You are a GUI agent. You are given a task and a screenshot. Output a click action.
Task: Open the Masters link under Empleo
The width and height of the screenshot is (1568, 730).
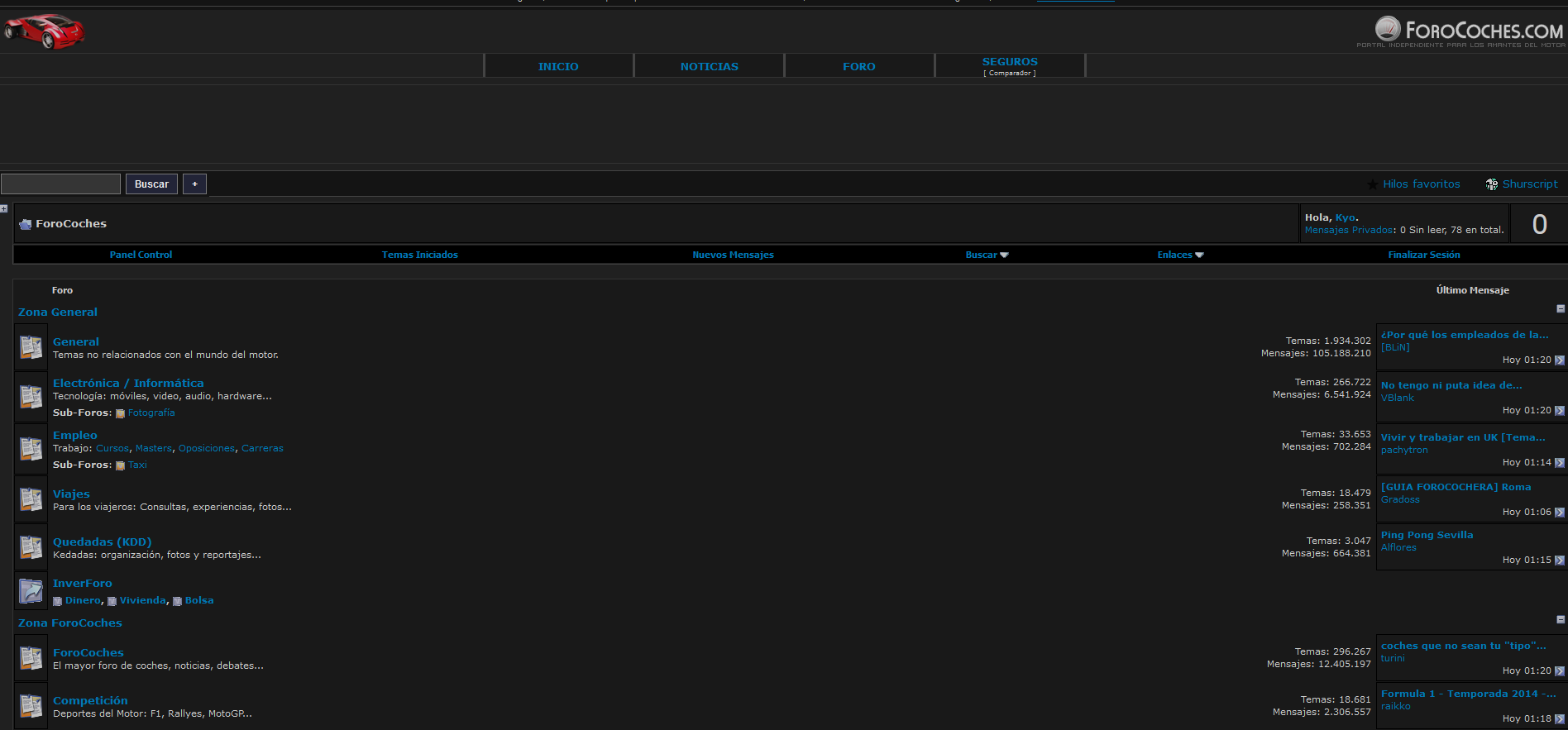pos(154,448)
